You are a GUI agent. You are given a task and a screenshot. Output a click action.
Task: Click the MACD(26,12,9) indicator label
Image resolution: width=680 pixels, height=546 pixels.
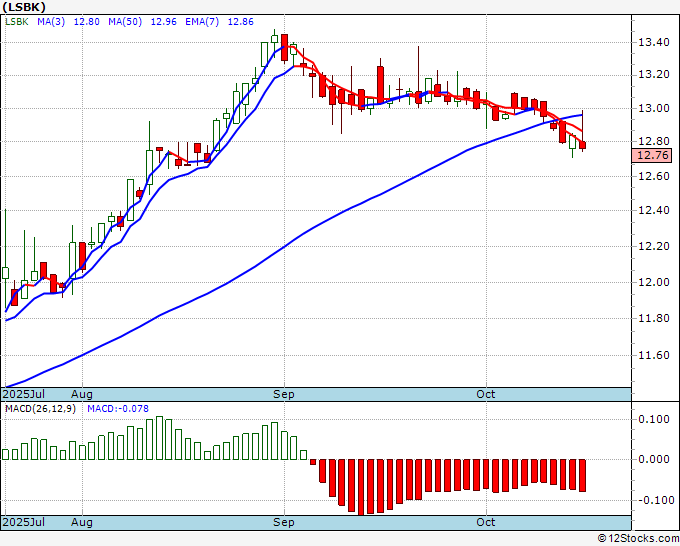tap(40, 409)
